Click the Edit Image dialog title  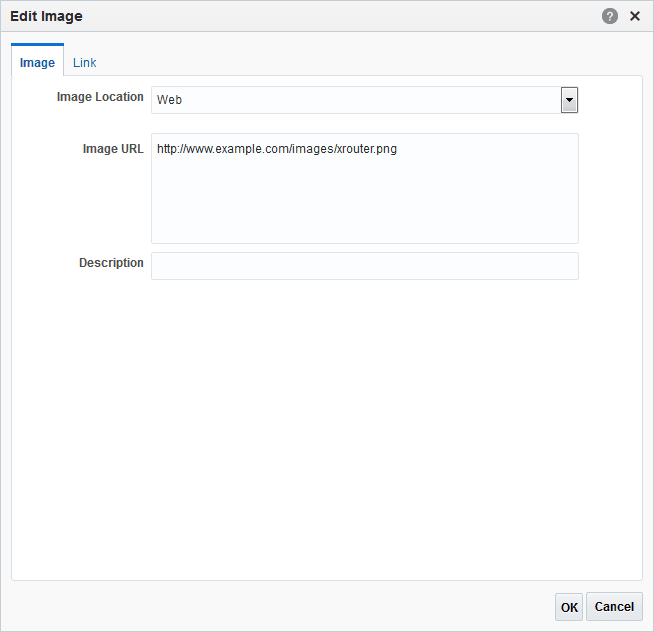pos(46,16)
